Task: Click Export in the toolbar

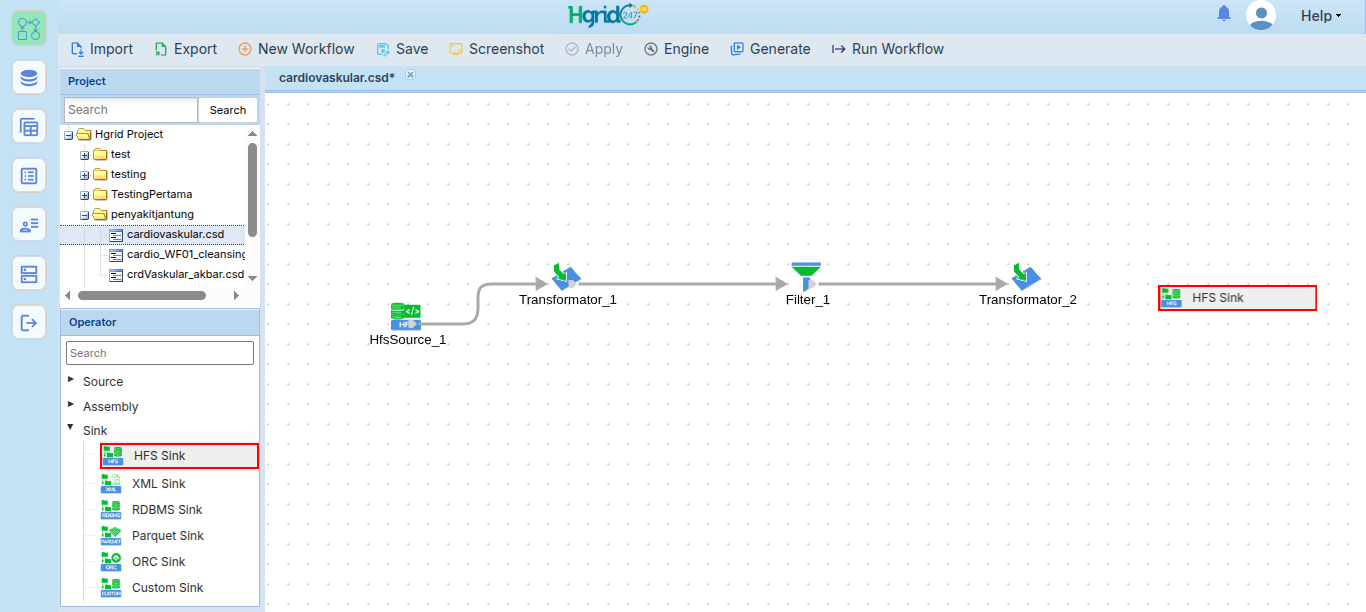Action: click(186, 49)
